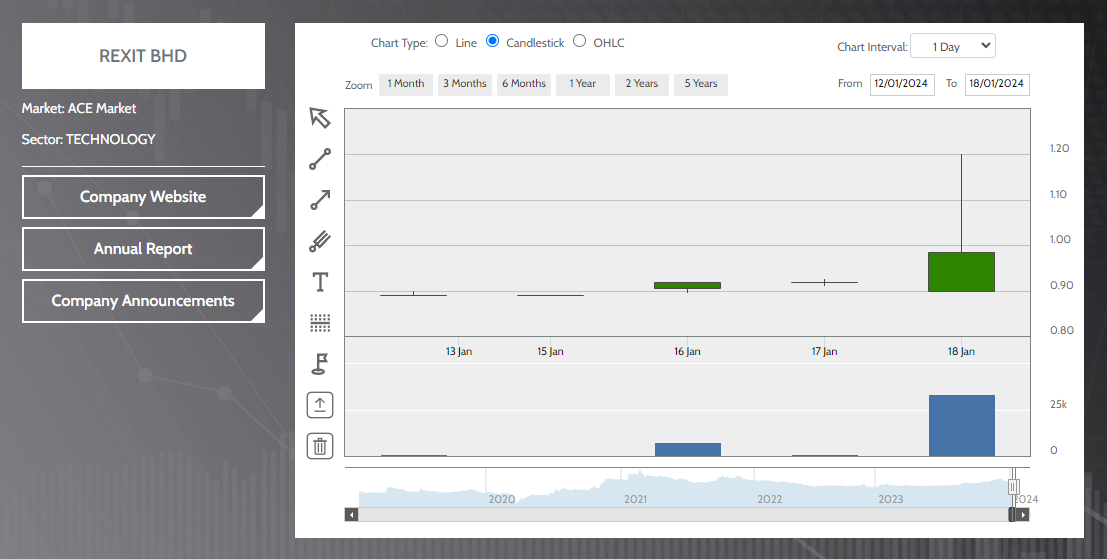Click 2022 in the navigator timeline
1107x559 pixels.
point(770,499)
